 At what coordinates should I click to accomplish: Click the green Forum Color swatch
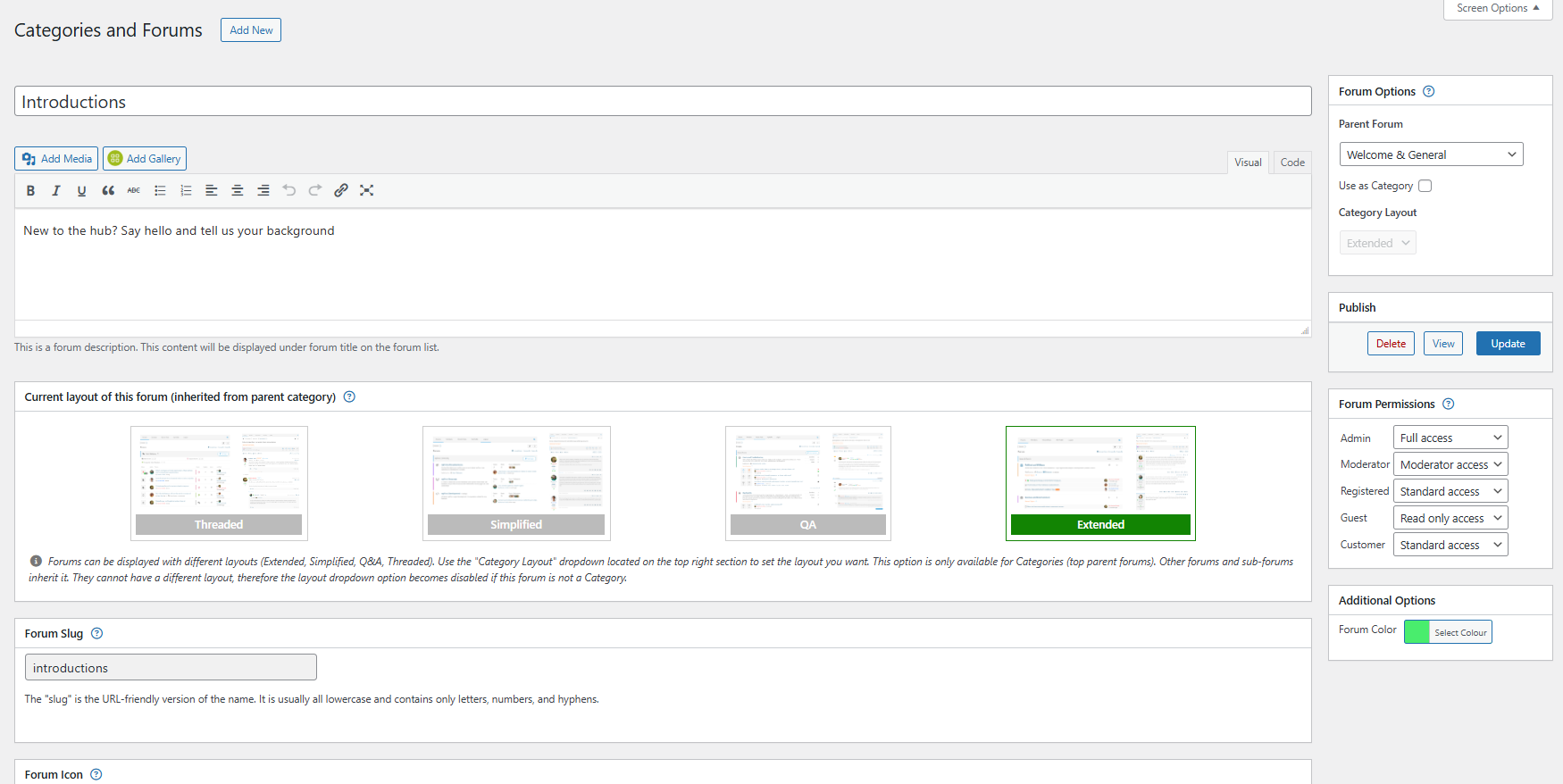click(x=1417, y=632)
